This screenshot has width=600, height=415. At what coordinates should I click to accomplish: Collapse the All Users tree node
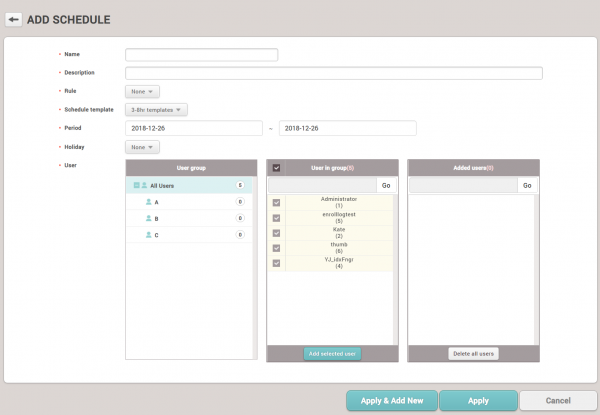pos(135,185)
